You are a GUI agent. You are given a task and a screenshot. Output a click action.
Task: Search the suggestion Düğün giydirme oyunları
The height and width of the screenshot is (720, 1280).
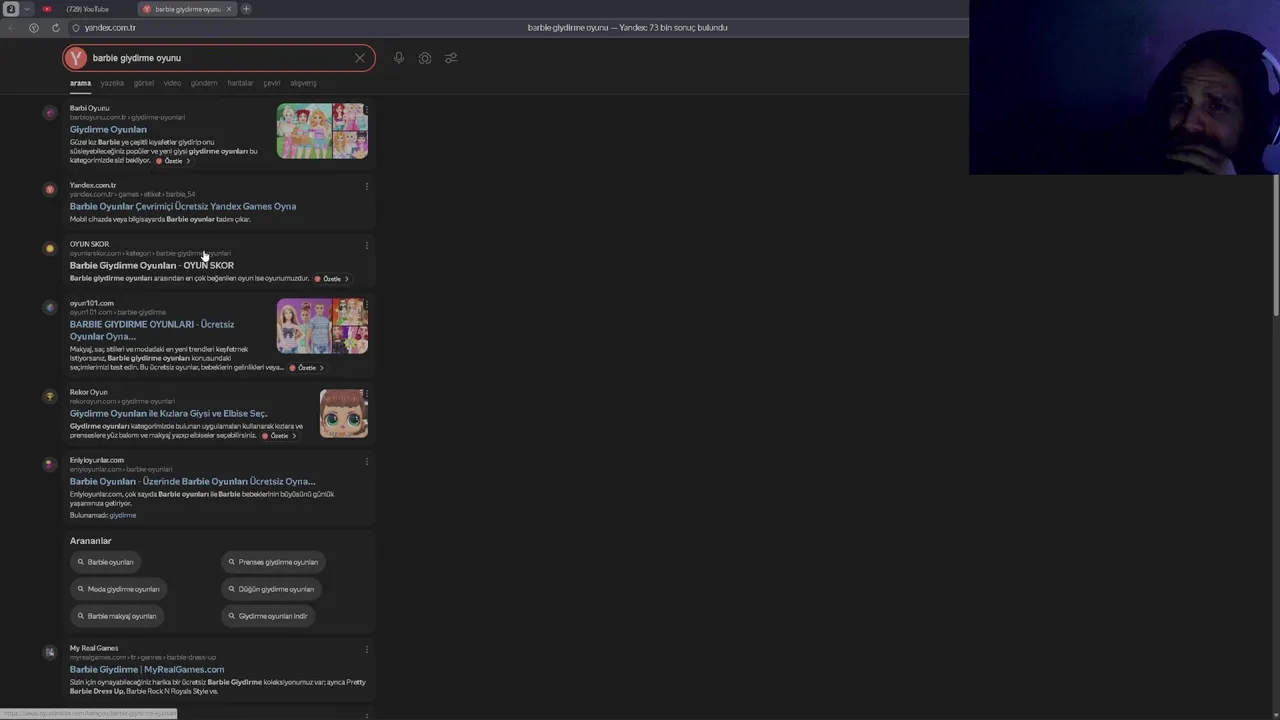pos(271,589)
